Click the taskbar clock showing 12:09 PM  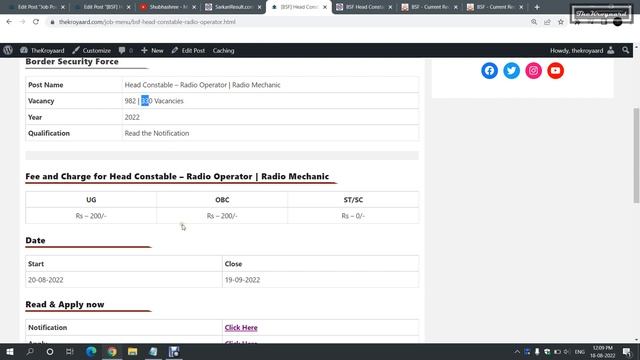coord(602,351)
